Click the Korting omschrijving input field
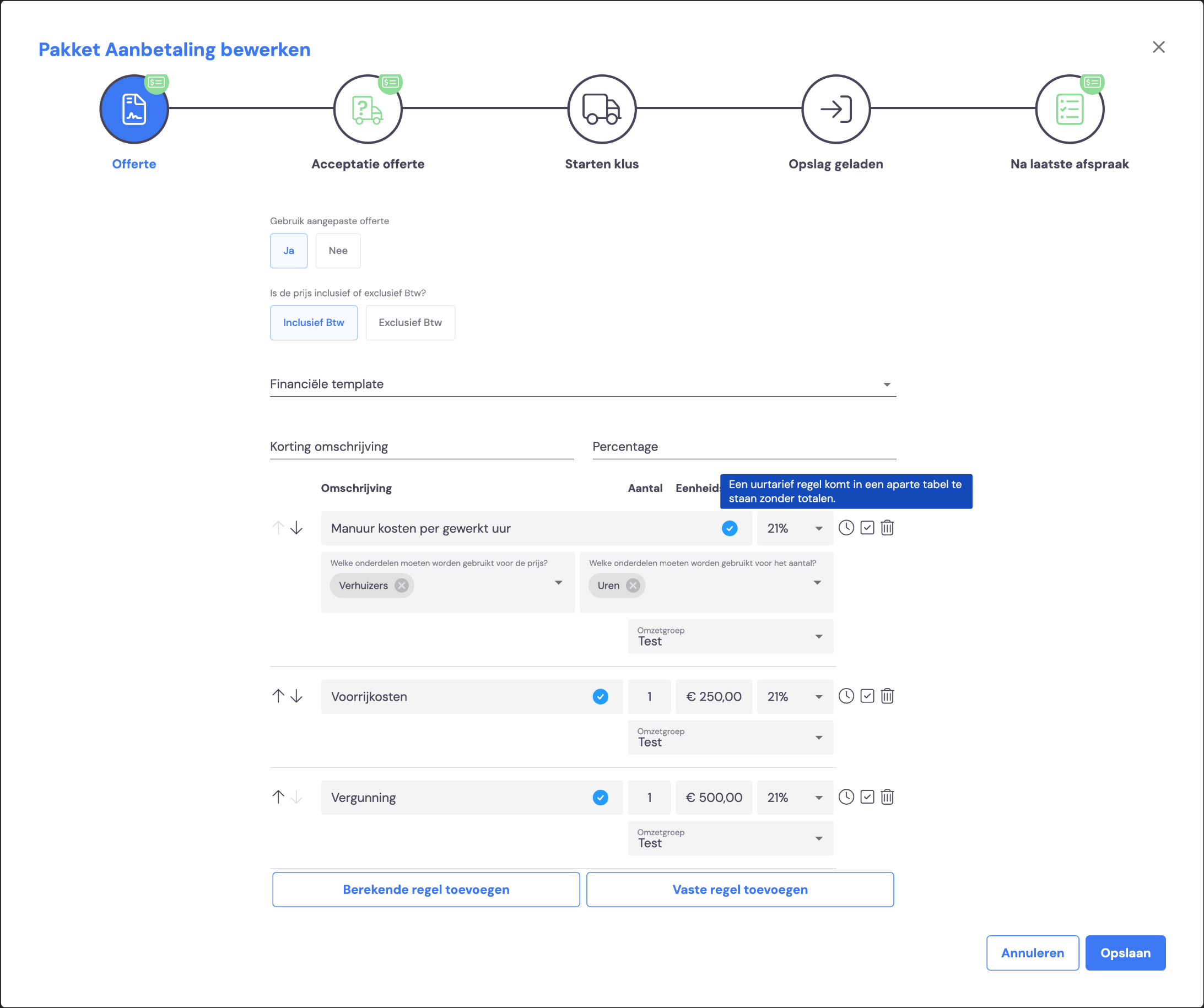 pos(422,447)
